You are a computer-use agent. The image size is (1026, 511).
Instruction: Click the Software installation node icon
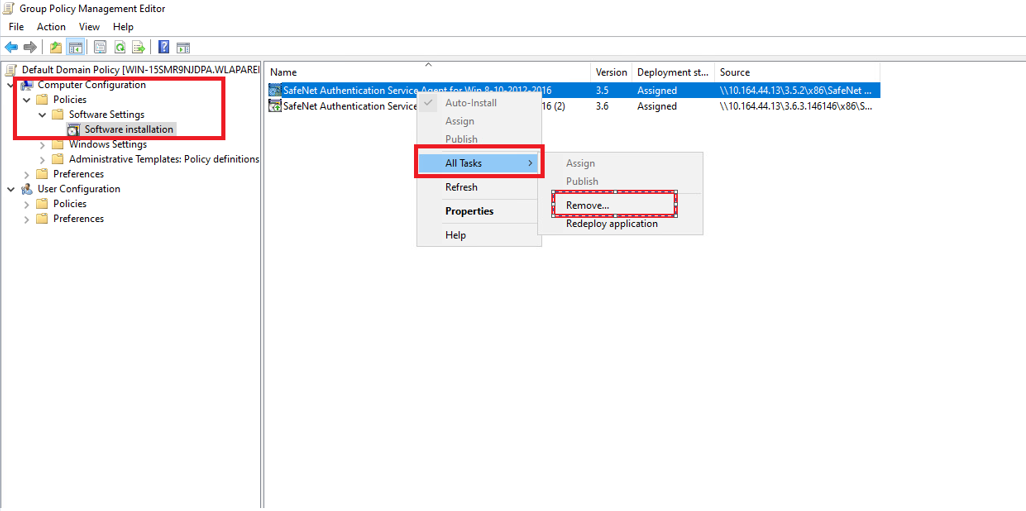click(73, 130)
